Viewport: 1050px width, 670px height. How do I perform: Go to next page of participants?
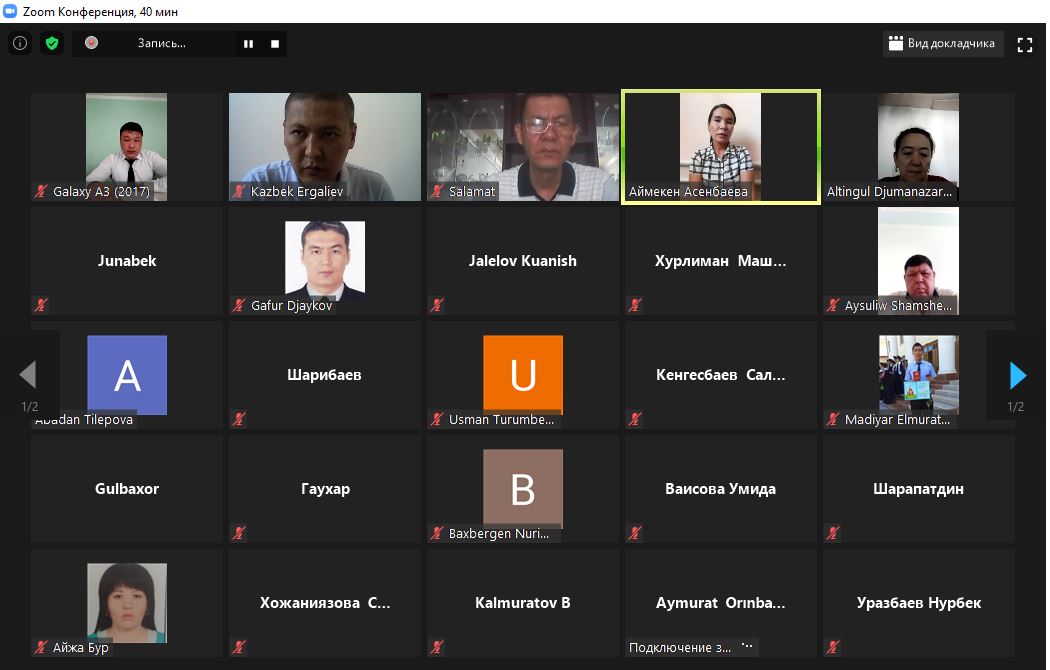coord(1017,375)
